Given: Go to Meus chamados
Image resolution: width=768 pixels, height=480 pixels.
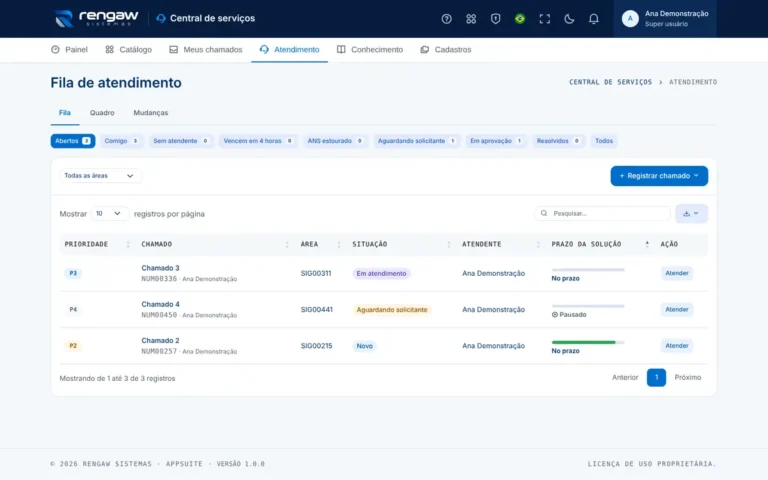Looking at the screenshot, I should (x=206, y=49).
